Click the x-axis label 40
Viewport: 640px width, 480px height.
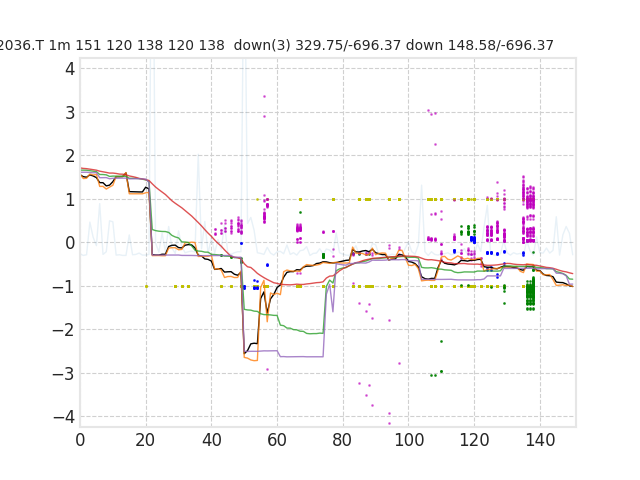(211, 440)
